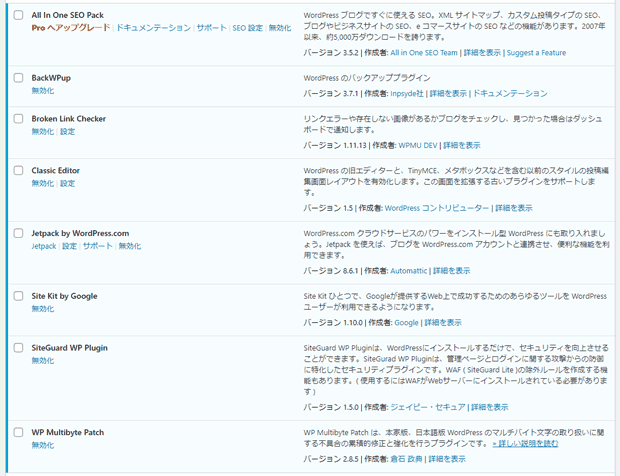
Task: Deactivate Jetpack via 無効化 link
Action: coord(130,246)
